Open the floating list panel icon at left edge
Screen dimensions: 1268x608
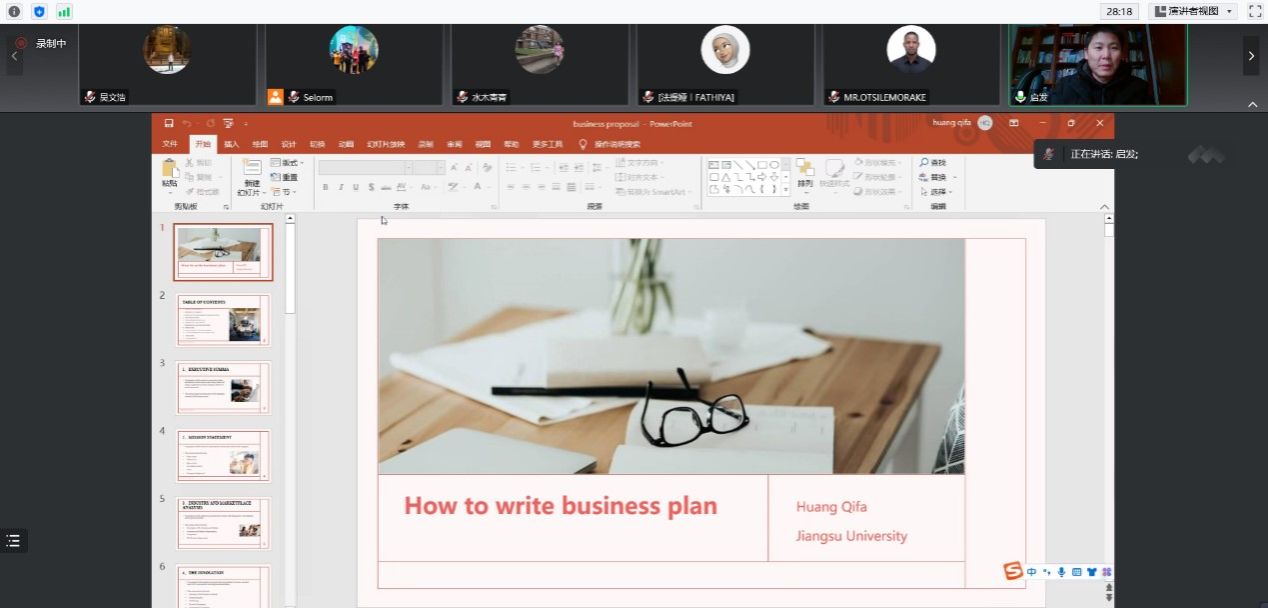tap(13, 541)
